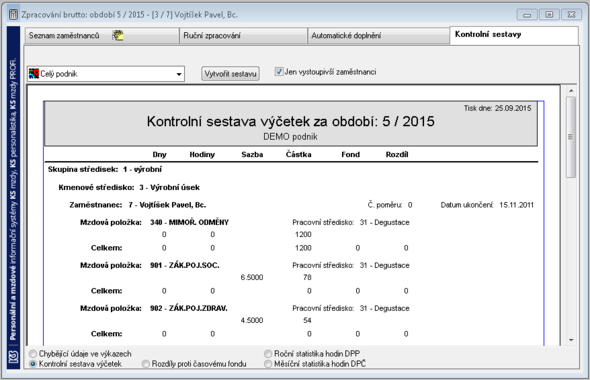Click the Vytvořit sestavu button

[x=230, y=74]
